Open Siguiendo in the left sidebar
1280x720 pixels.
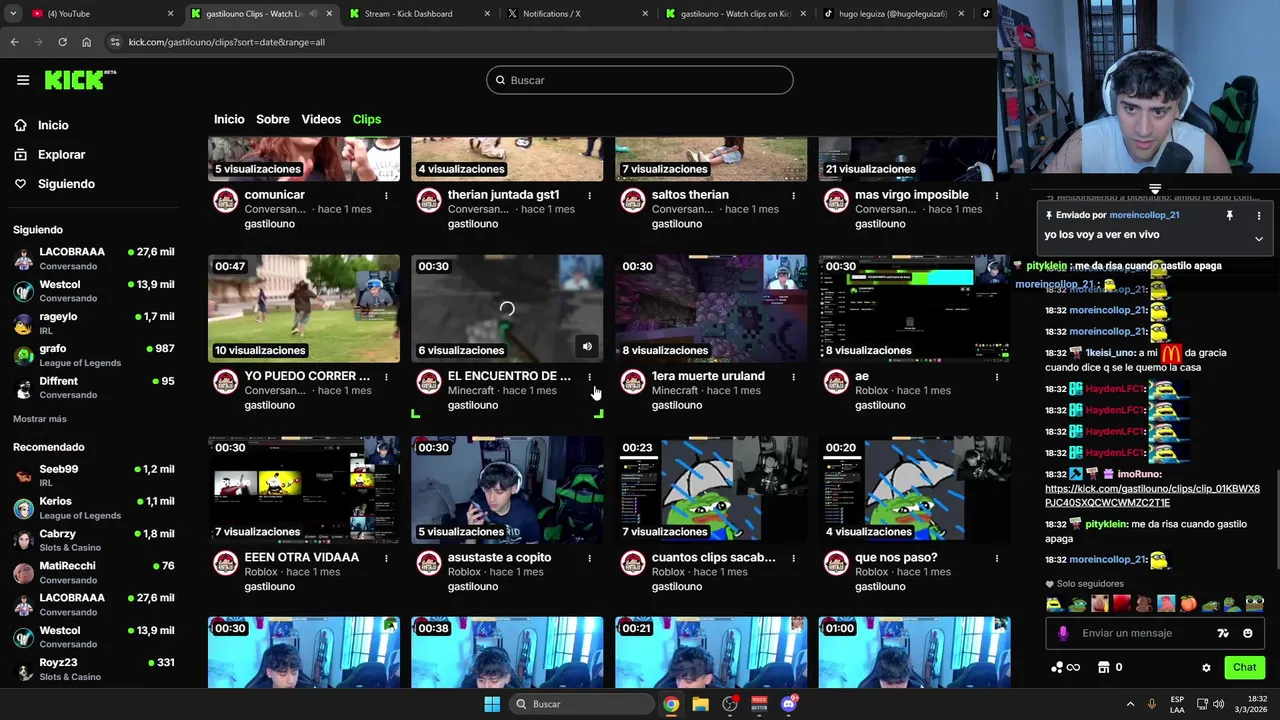tap(66, 184)
